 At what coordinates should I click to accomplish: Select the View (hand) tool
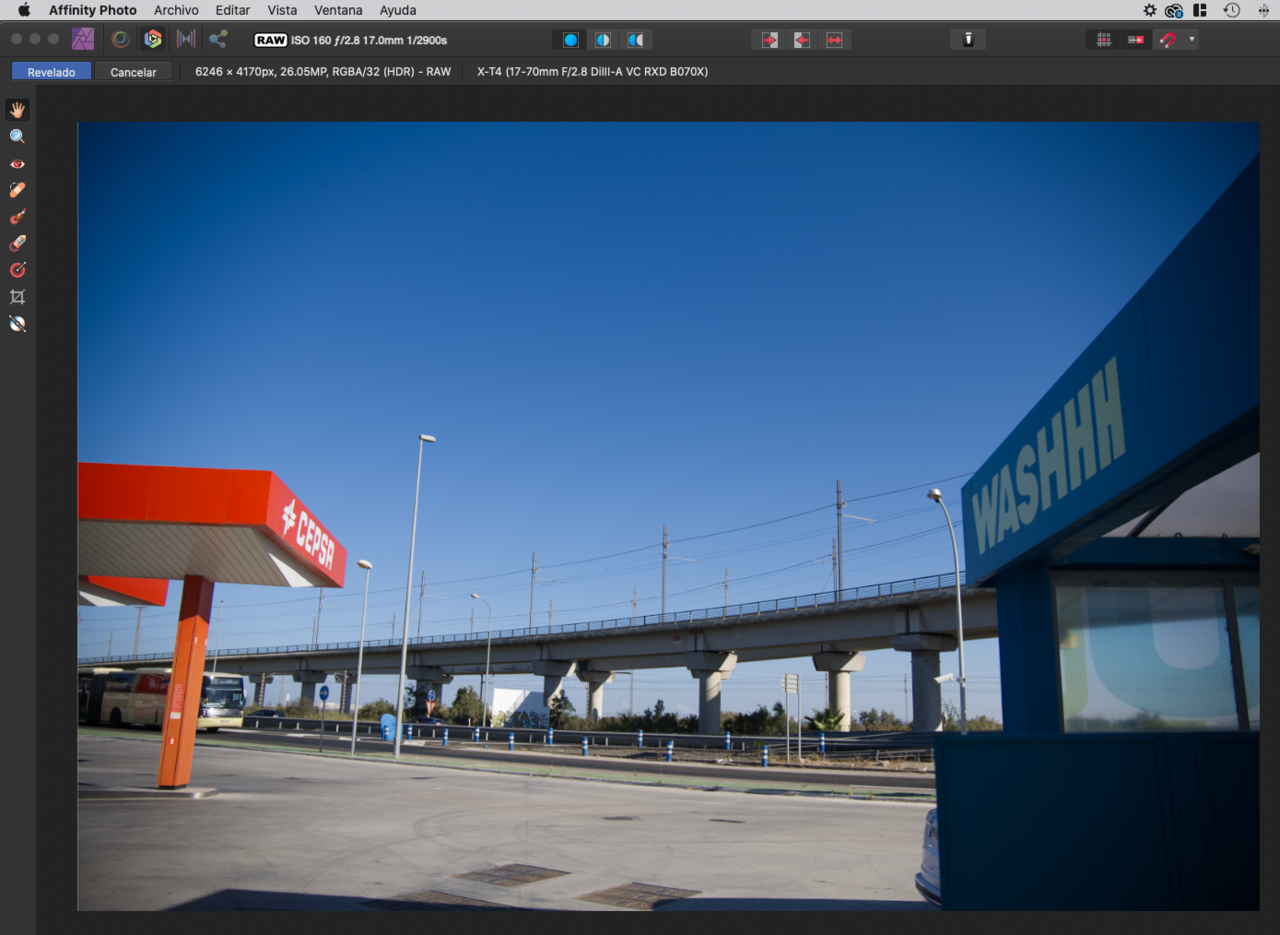pyautogui.click(x=17, y=110)
